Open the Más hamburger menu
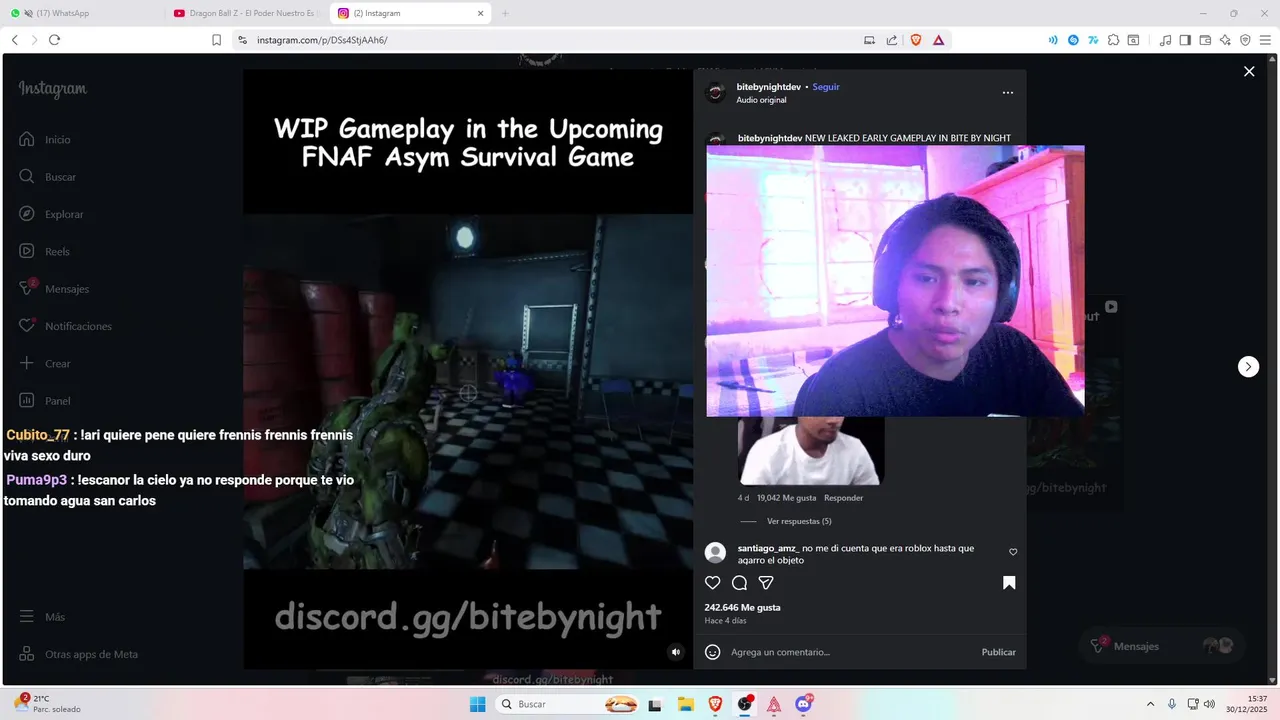 [42, 617]
